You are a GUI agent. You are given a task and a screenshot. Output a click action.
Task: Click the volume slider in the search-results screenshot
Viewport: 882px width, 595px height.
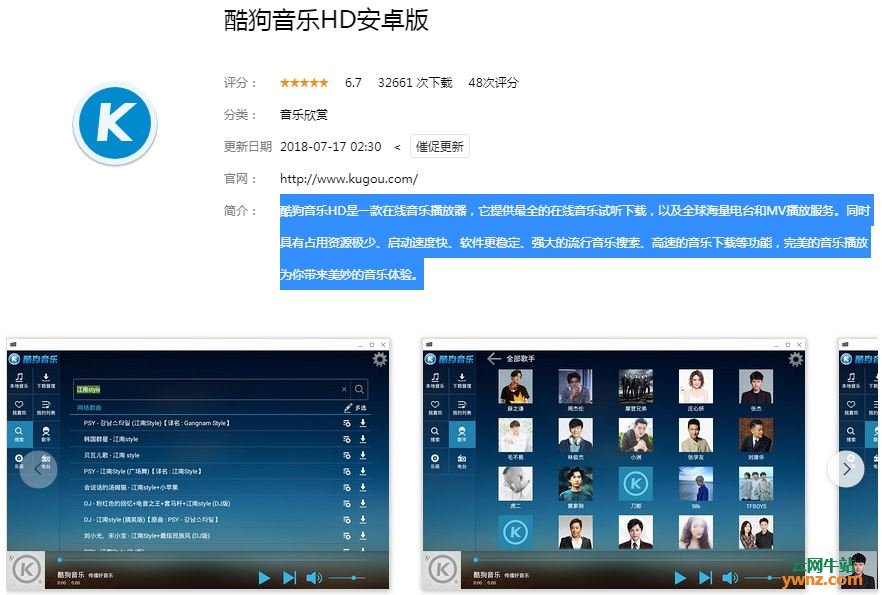point(346,578)
